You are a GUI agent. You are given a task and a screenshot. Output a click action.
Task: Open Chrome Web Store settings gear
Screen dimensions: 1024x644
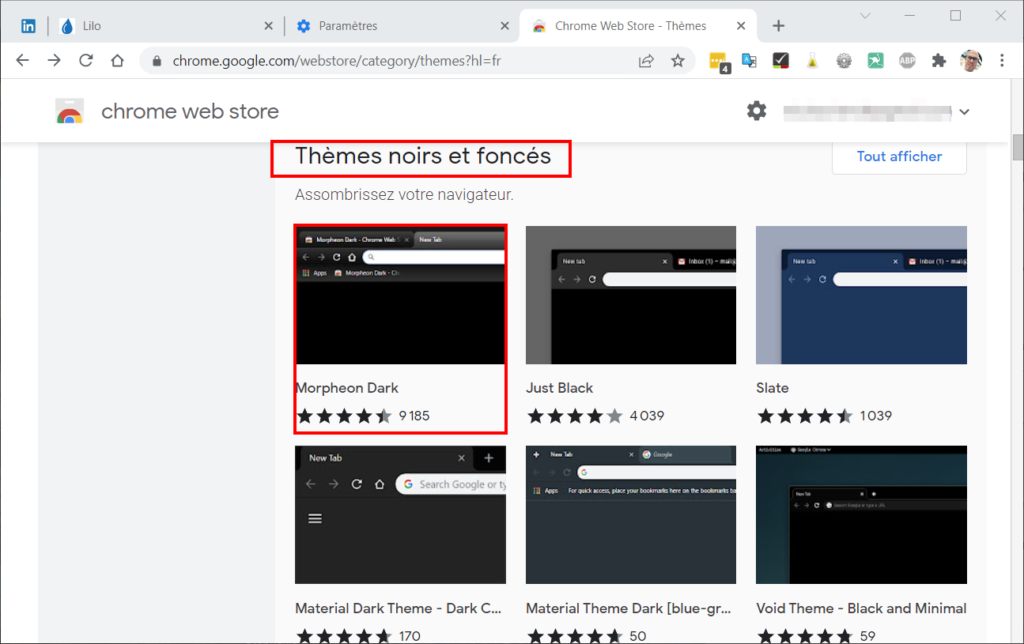tap(756, 111)
